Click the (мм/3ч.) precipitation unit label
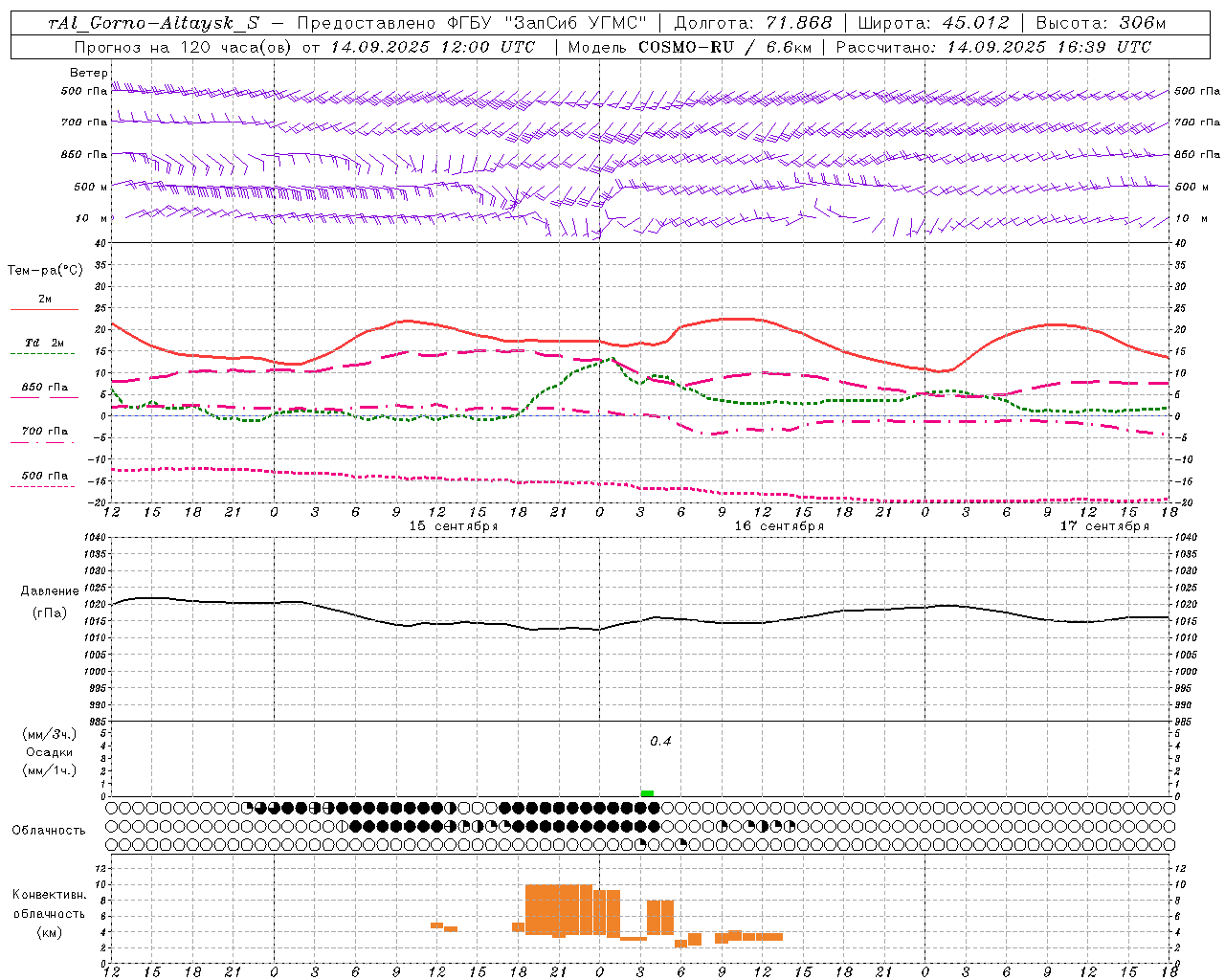This screenshot has width=1225, height=980. [49, 734]
